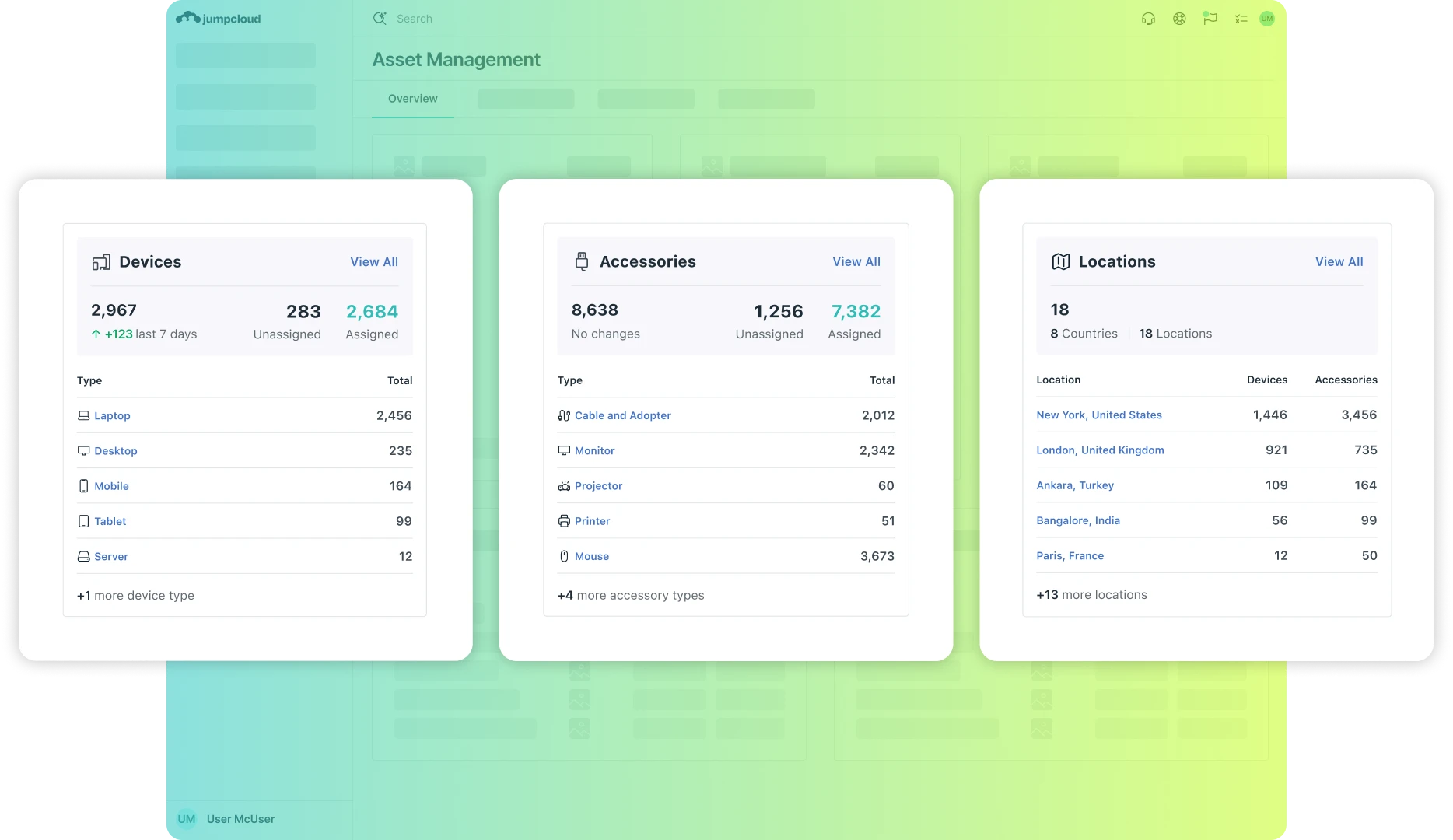The image size is (1453, 840).
Task: Click the Devices card header icon
Action: coord(101,262)
